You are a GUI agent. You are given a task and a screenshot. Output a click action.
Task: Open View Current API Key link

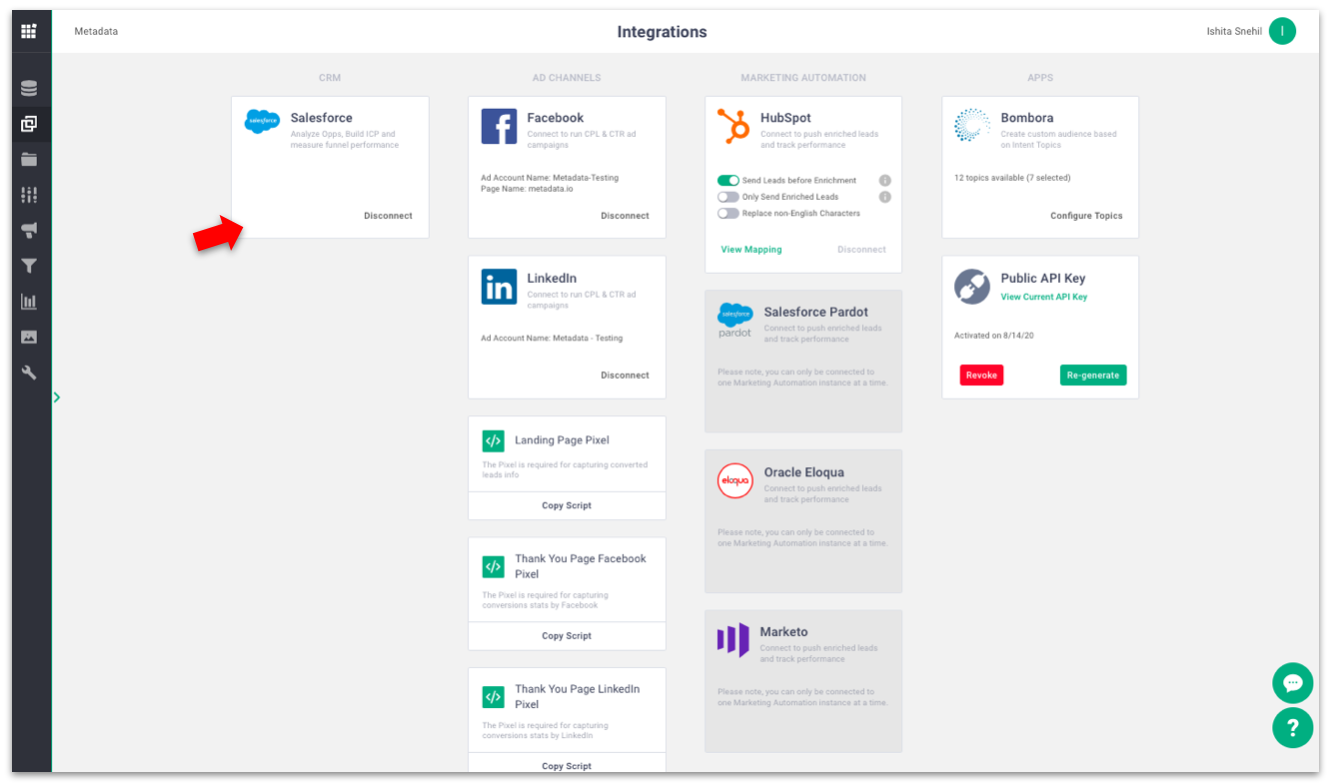coord(1043,297)
